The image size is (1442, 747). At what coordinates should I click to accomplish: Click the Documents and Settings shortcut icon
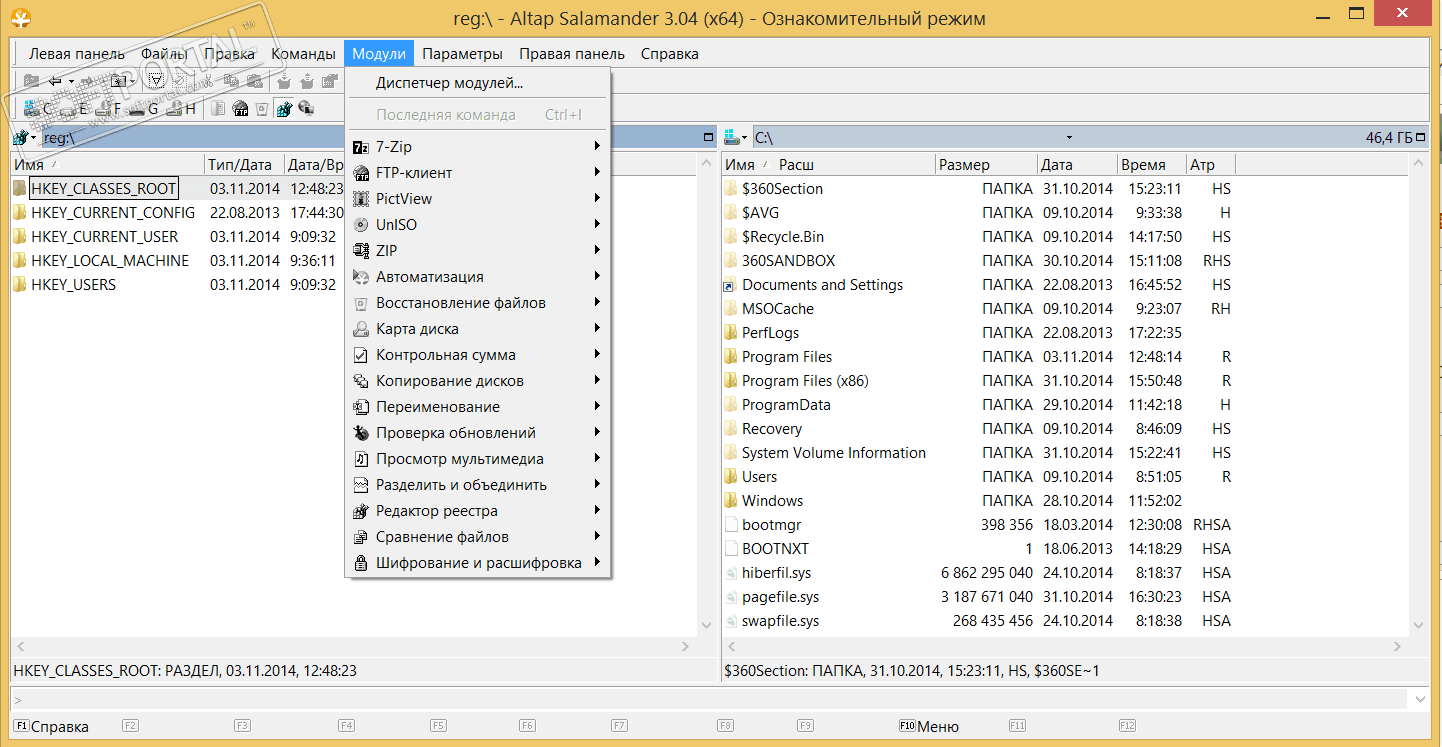click(730, 285)
